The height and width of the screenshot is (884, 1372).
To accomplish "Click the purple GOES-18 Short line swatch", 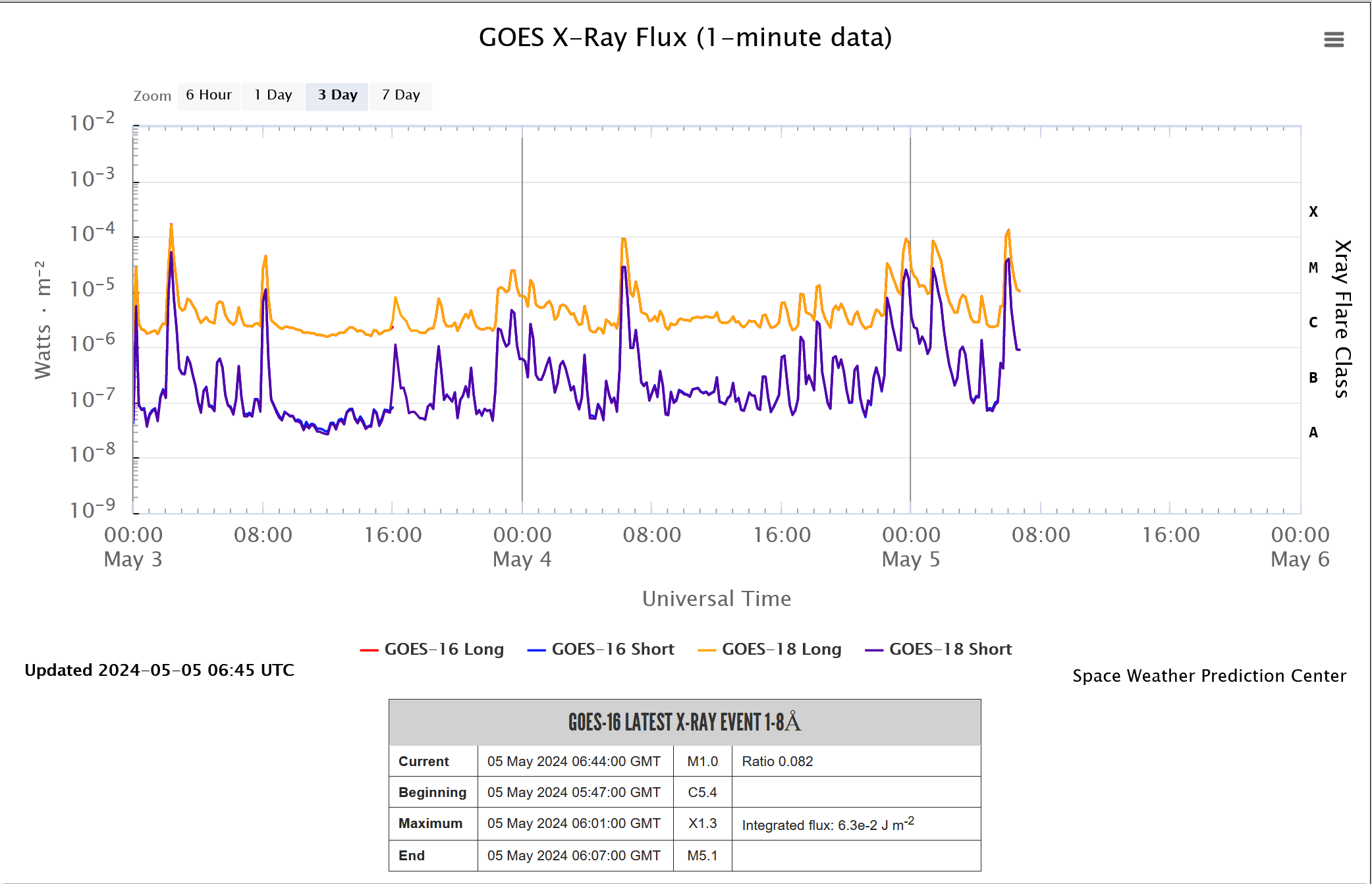I will click(x=874, y=650).
